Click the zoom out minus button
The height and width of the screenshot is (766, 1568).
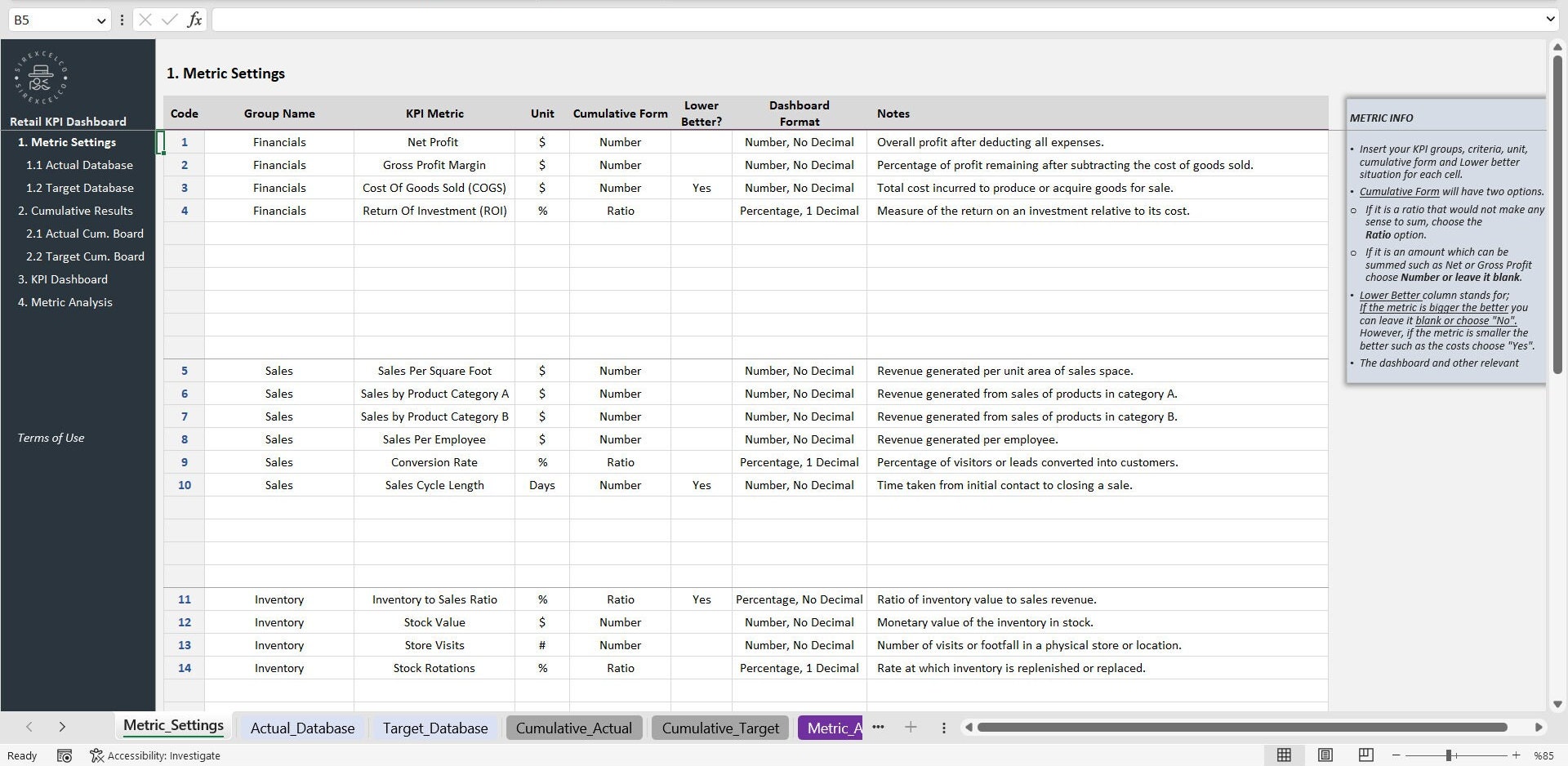(1396, 755)
